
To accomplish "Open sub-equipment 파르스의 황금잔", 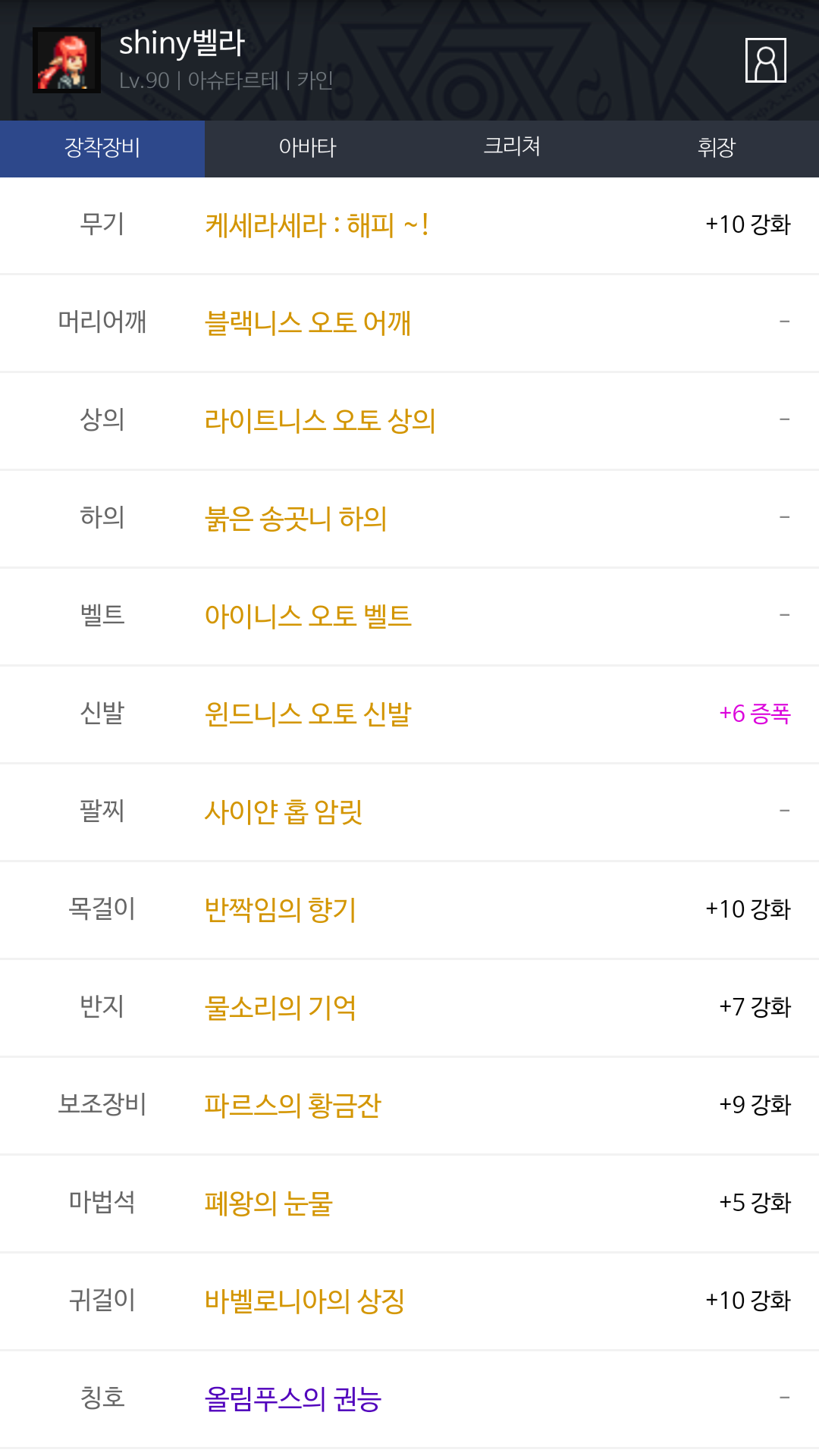I will pos(292,1106).
